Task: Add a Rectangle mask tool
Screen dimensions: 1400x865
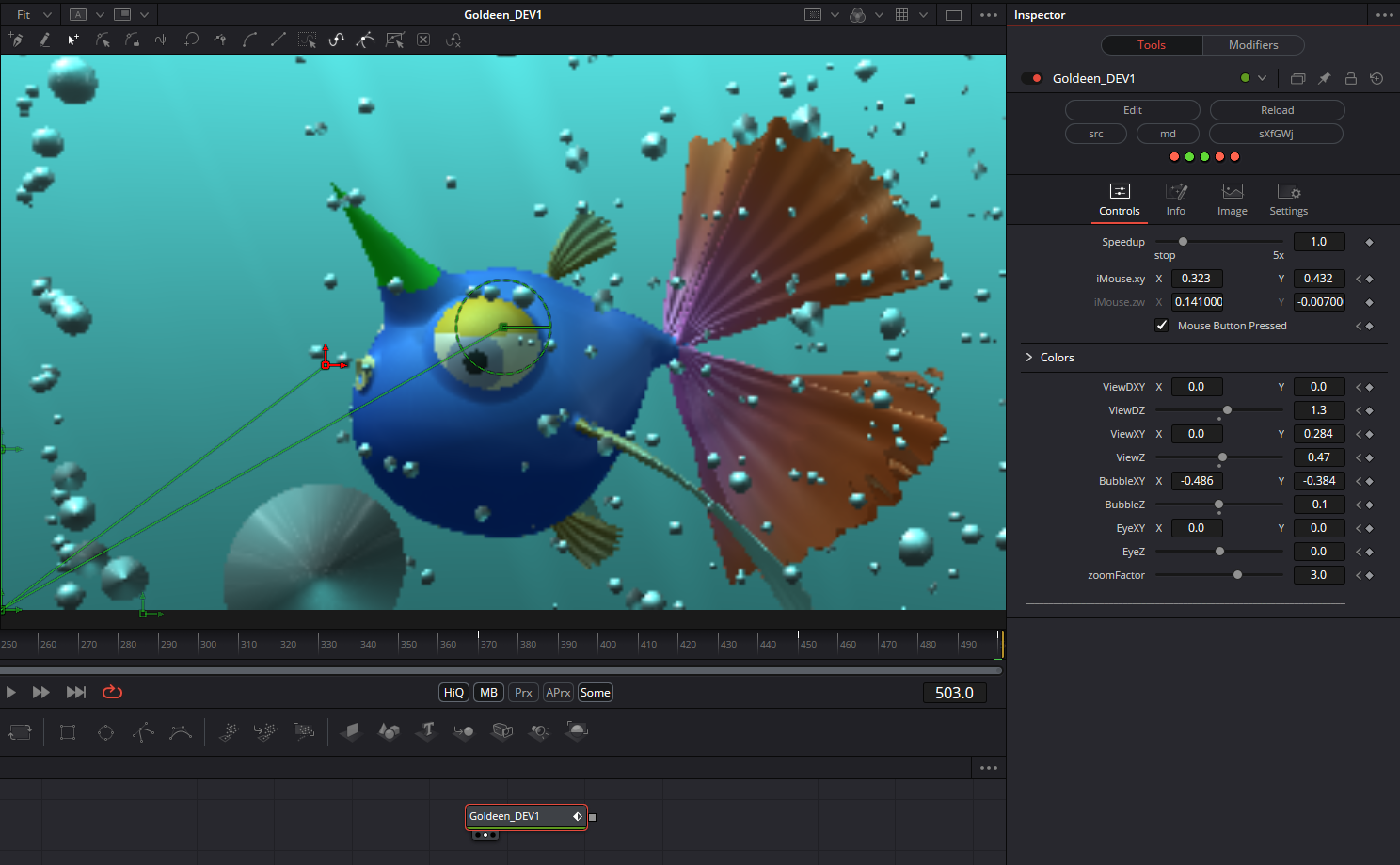Action: pyautogui.click(x=68, y=732)
